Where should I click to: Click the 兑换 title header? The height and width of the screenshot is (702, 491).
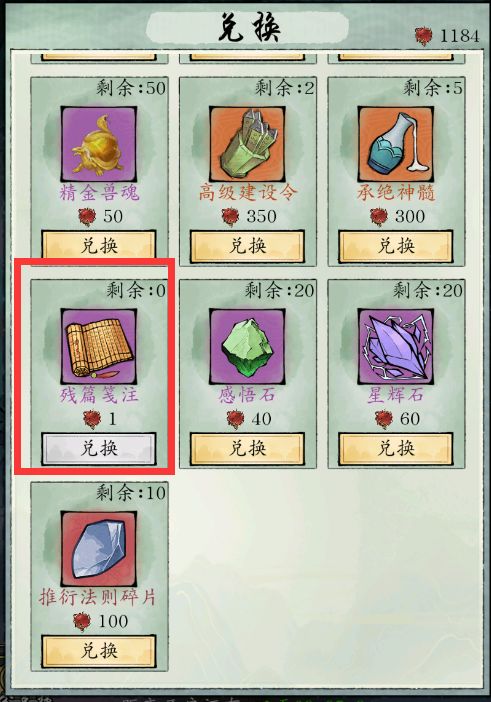[x=249, y=28]
